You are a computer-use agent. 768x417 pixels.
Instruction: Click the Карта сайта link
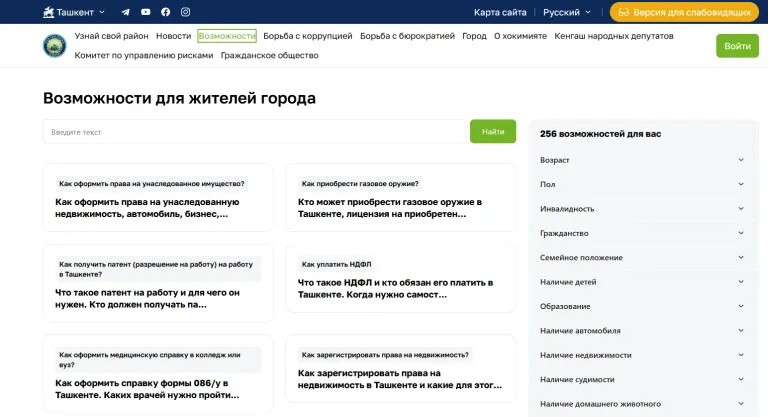pyautogui.click(x=500, y=12)
